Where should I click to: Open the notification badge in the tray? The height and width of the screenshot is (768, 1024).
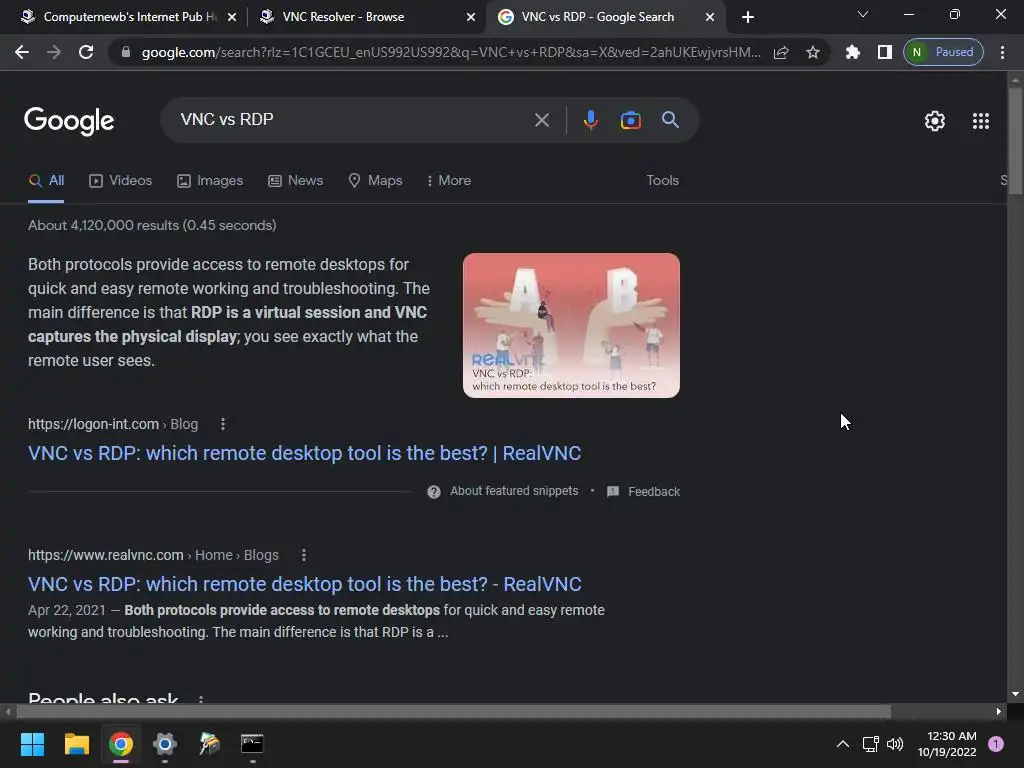(x=996, y=744)
